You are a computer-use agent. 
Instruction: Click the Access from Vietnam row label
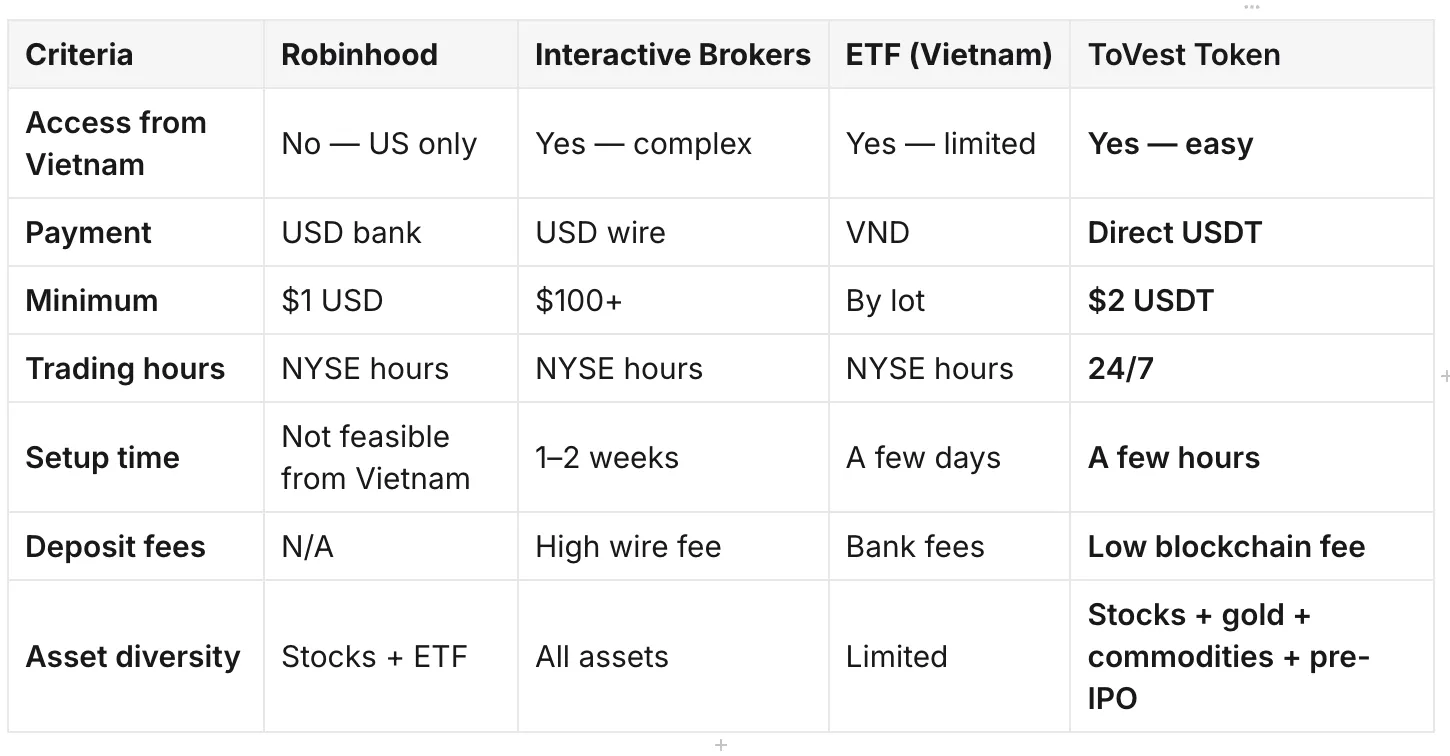coord(136,143)
